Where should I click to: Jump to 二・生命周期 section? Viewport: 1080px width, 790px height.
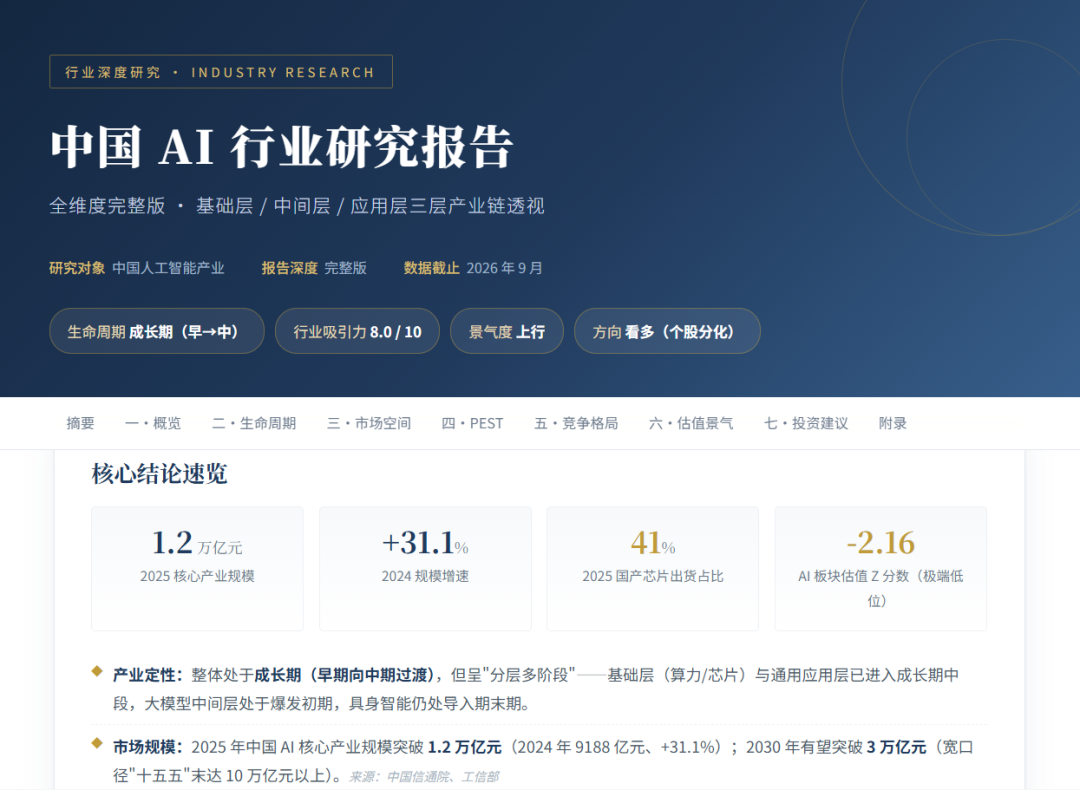254,423
